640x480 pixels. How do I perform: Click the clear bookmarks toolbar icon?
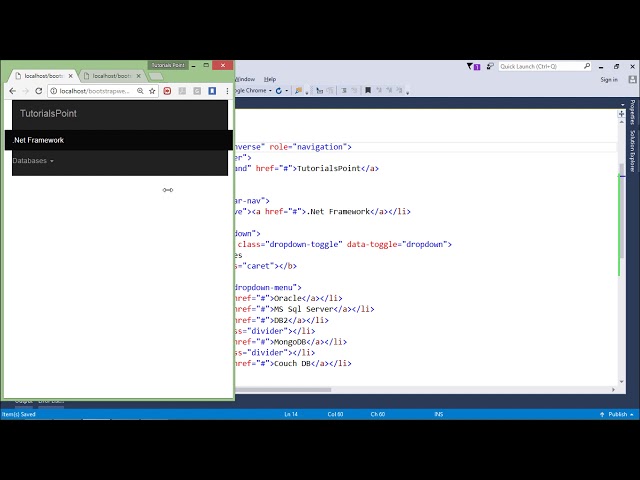399,90
